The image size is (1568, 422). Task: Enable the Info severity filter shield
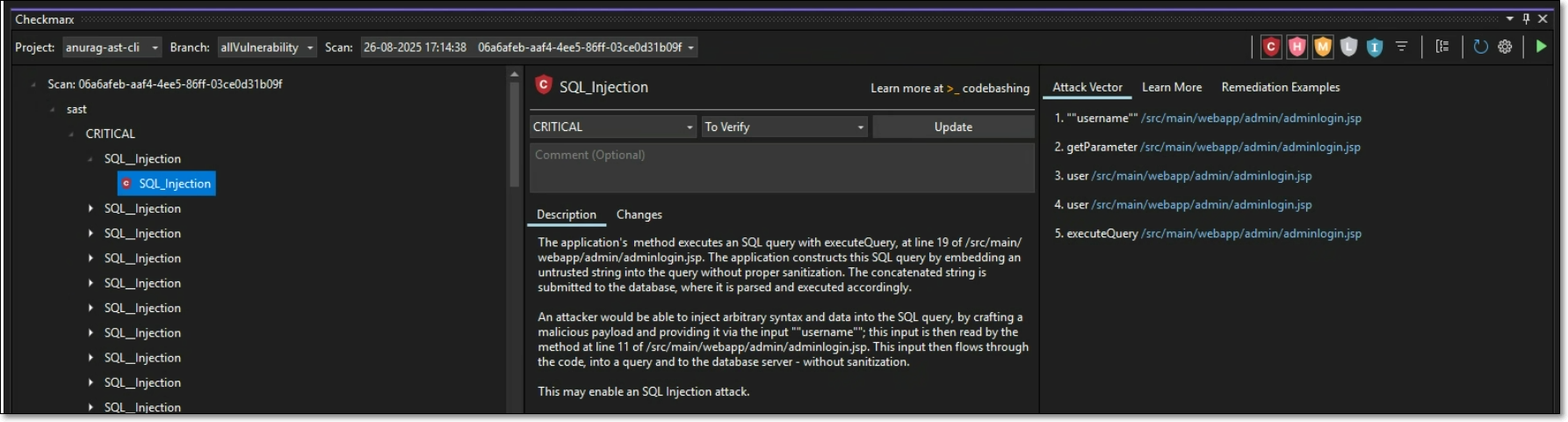pos(1375,47)
